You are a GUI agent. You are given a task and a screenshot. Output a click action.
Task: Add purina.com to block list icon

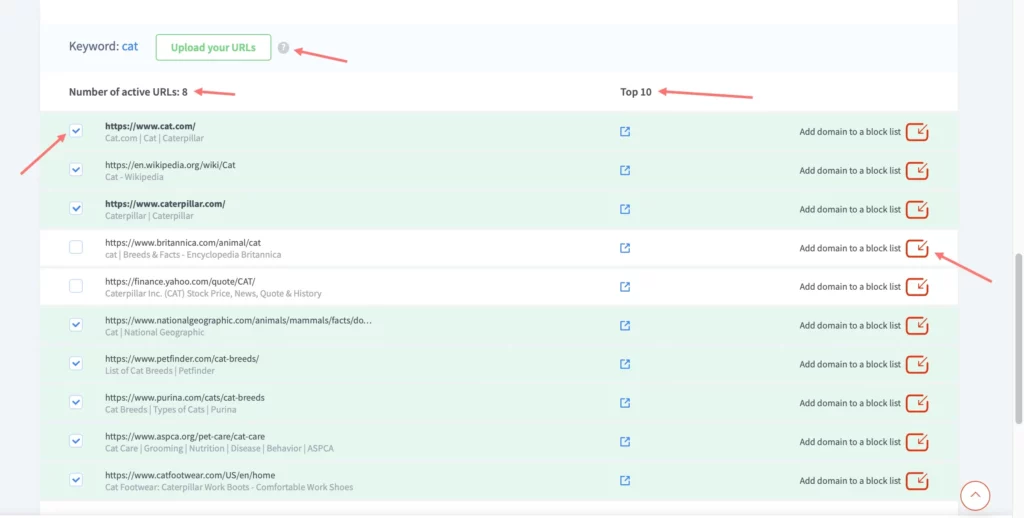(918, 403)
